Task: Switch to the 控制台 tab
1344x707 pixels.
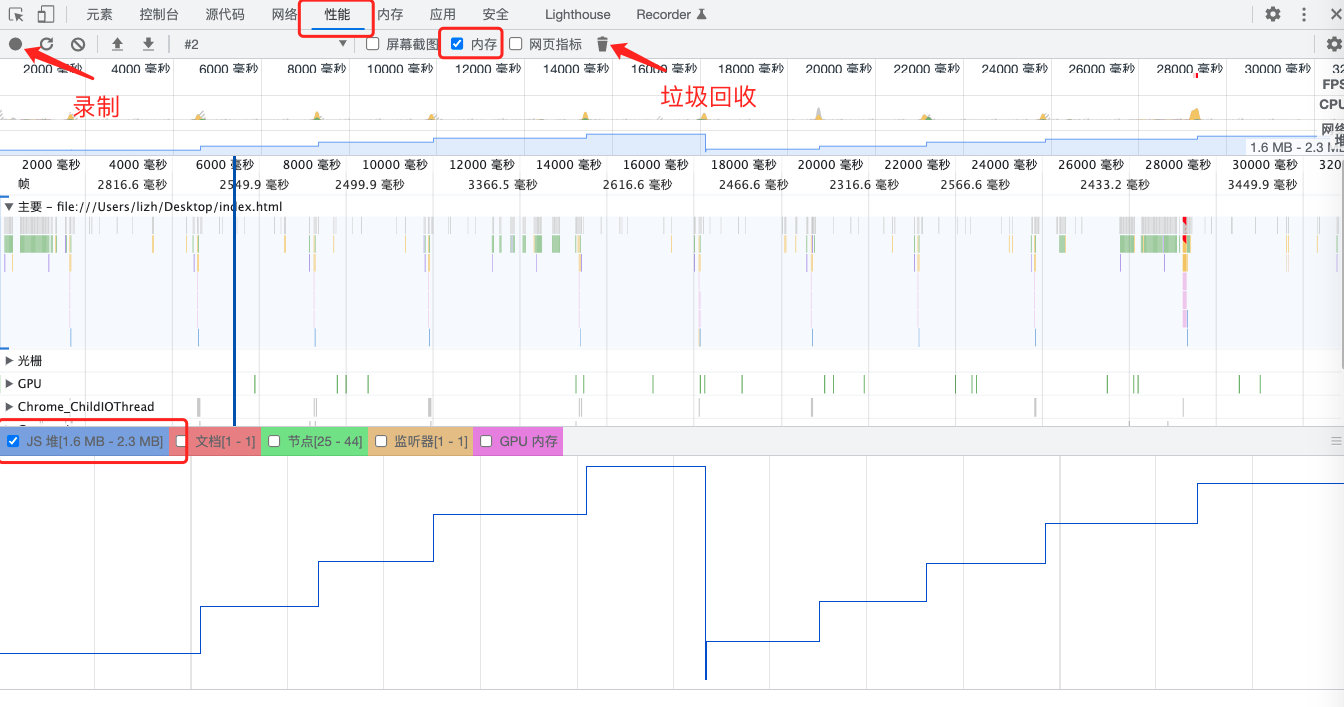Action: pos(160,14)
